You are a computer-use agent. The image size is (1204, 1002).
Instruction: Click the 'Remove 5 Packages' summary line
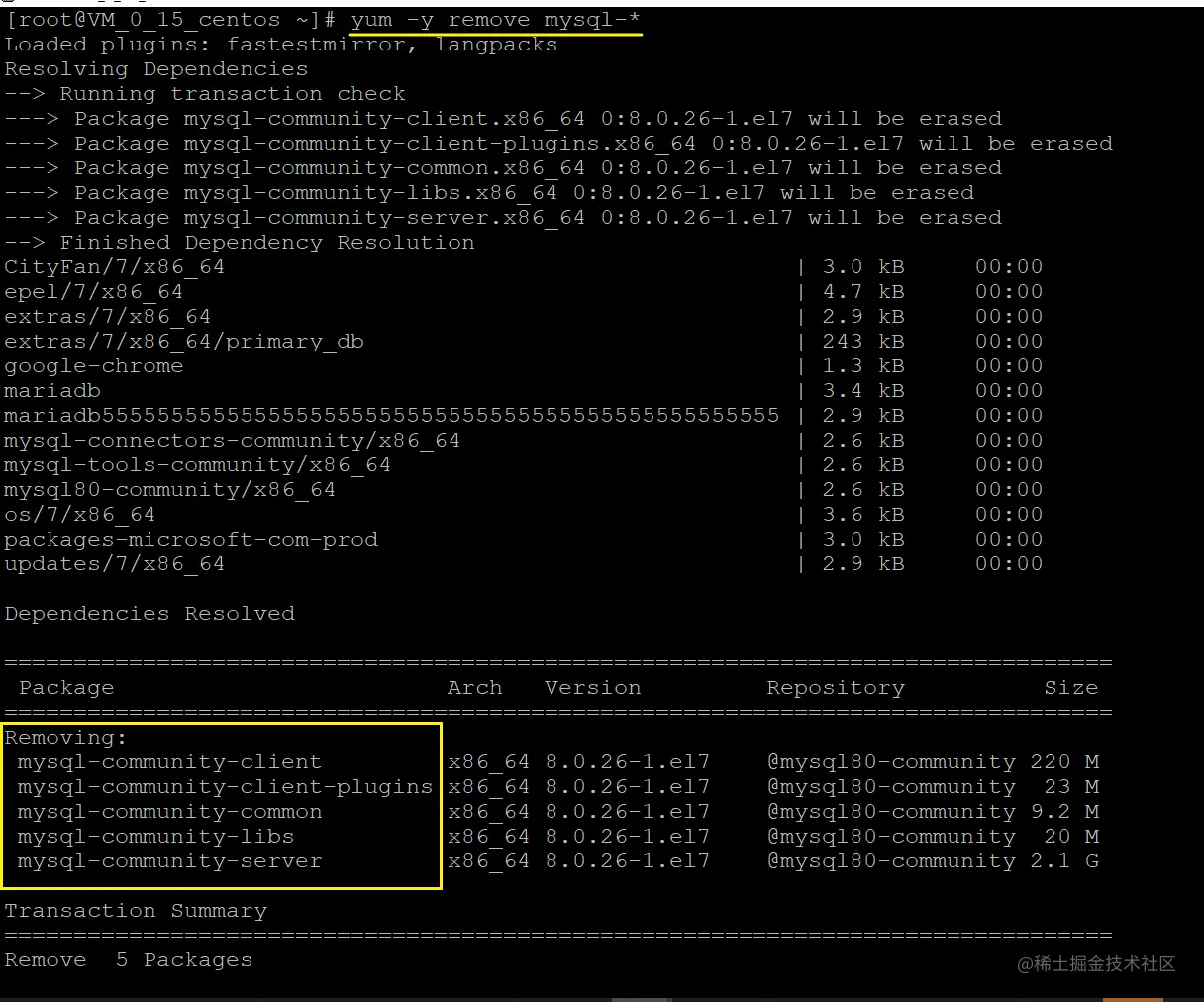click(x=129, y=960)
